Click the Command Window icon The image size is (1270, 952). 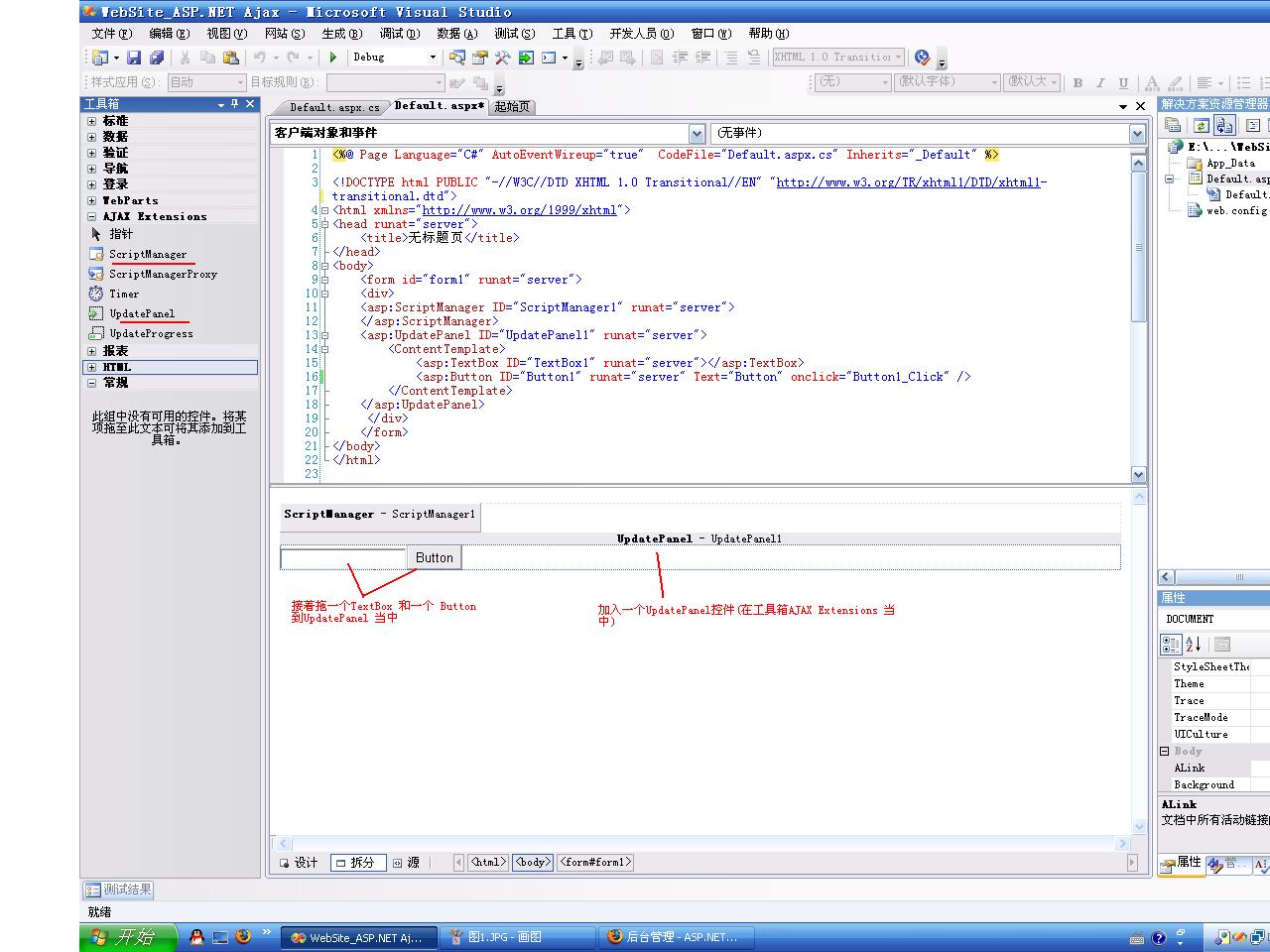(549, 58)
